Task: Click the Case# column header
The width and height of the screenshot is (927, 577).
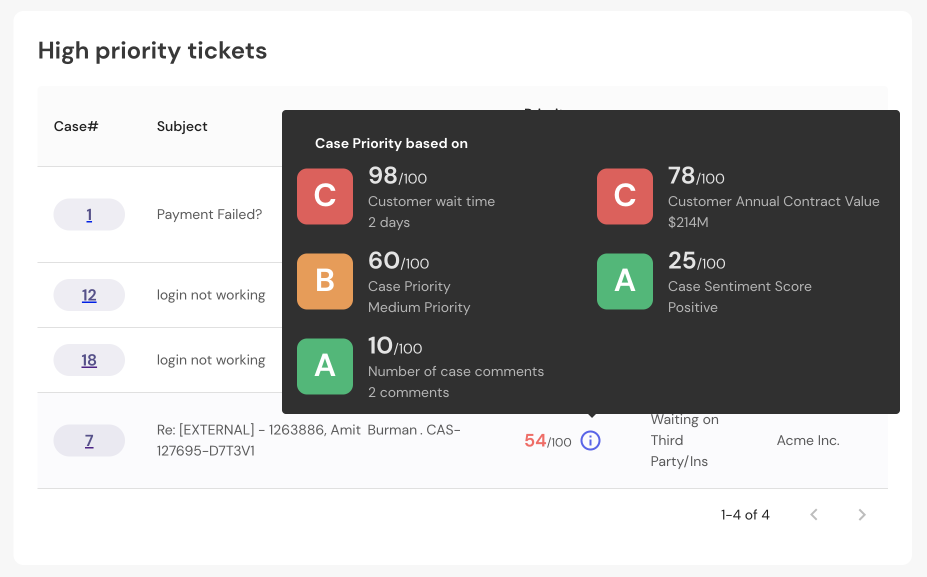Action: click(x=75, y=127)
